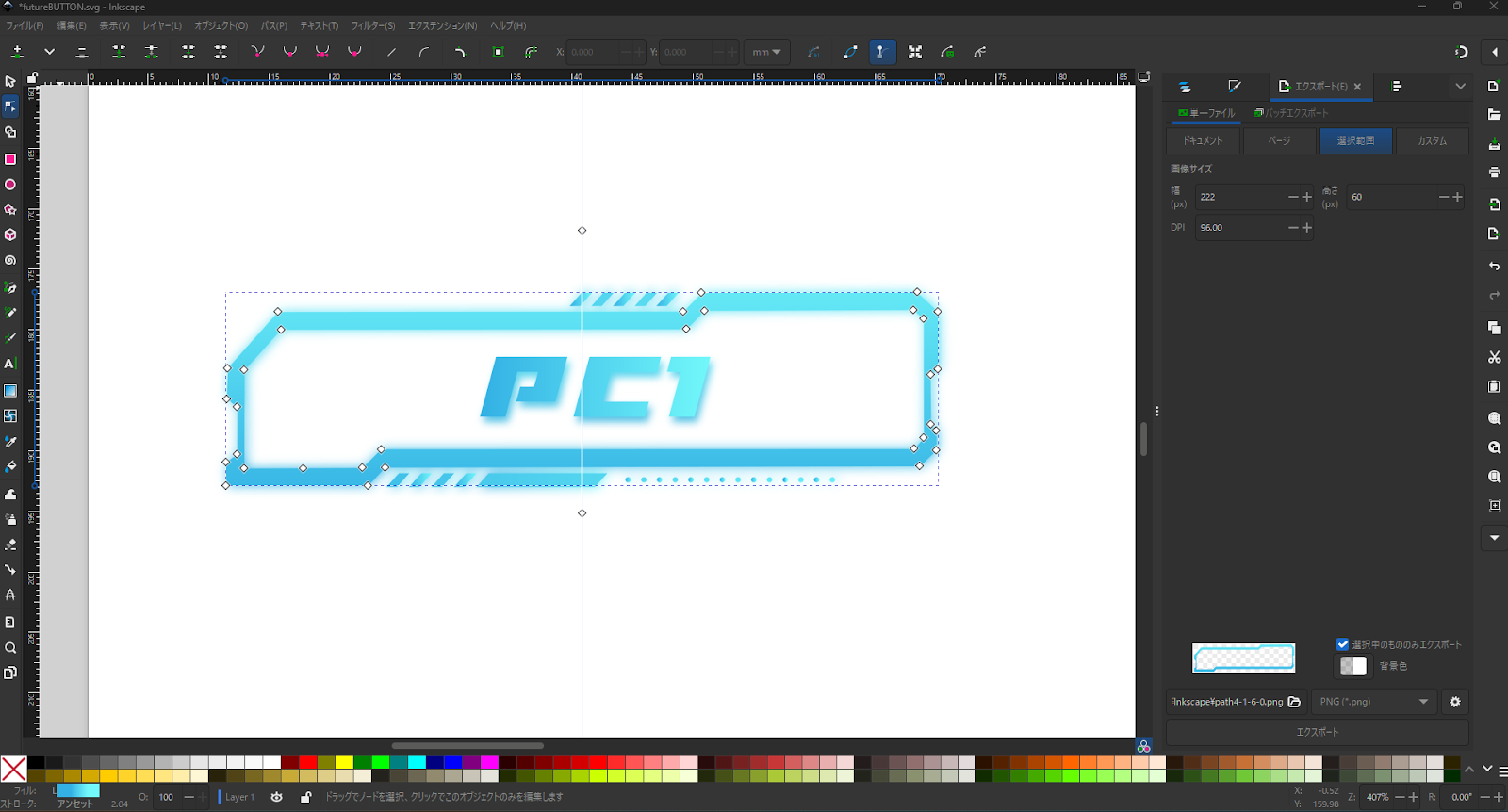Viewport: 1508px width, 812px height.
Task: Expand the commands bar overflow arrow
Action: pyautogui.click(x=1494, y=538)
